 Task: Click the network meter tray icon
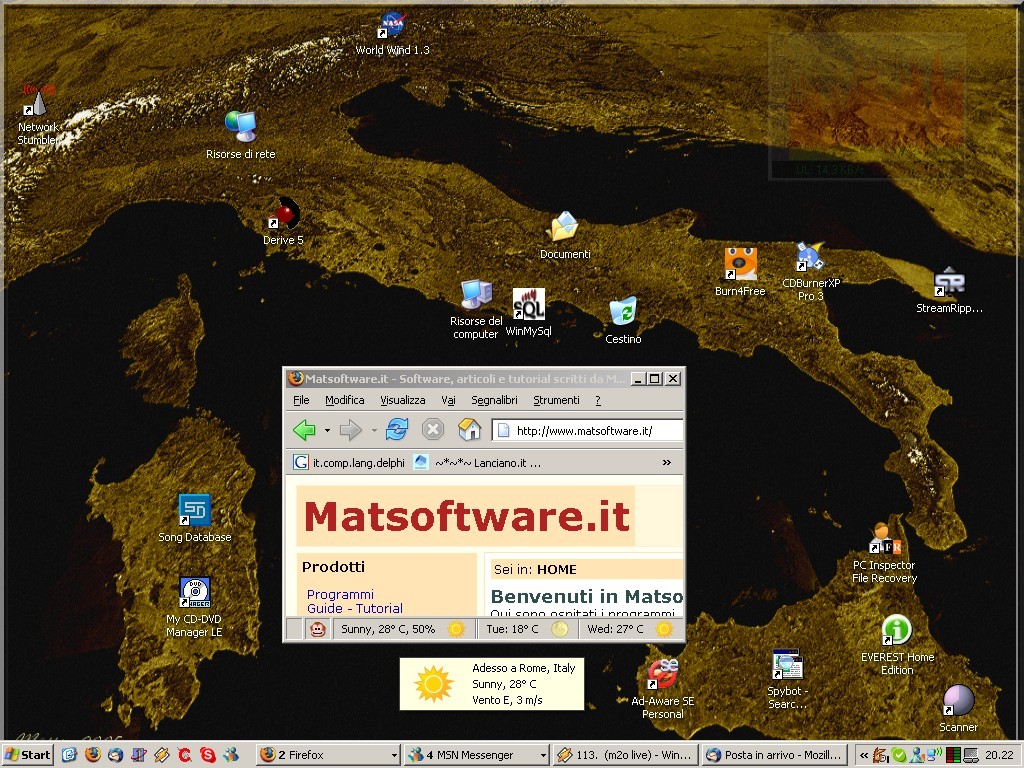pos(953,755)
